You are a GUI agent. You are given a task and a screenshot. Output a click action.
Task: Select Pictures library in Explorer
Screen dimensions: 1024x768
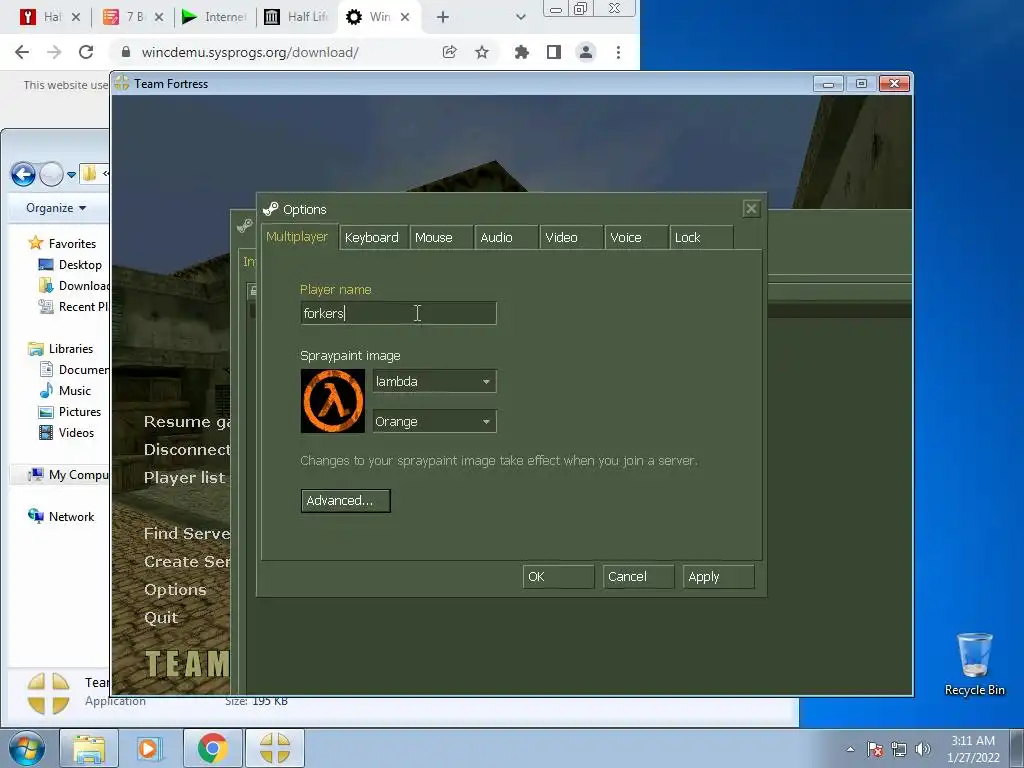pos(70,411)
